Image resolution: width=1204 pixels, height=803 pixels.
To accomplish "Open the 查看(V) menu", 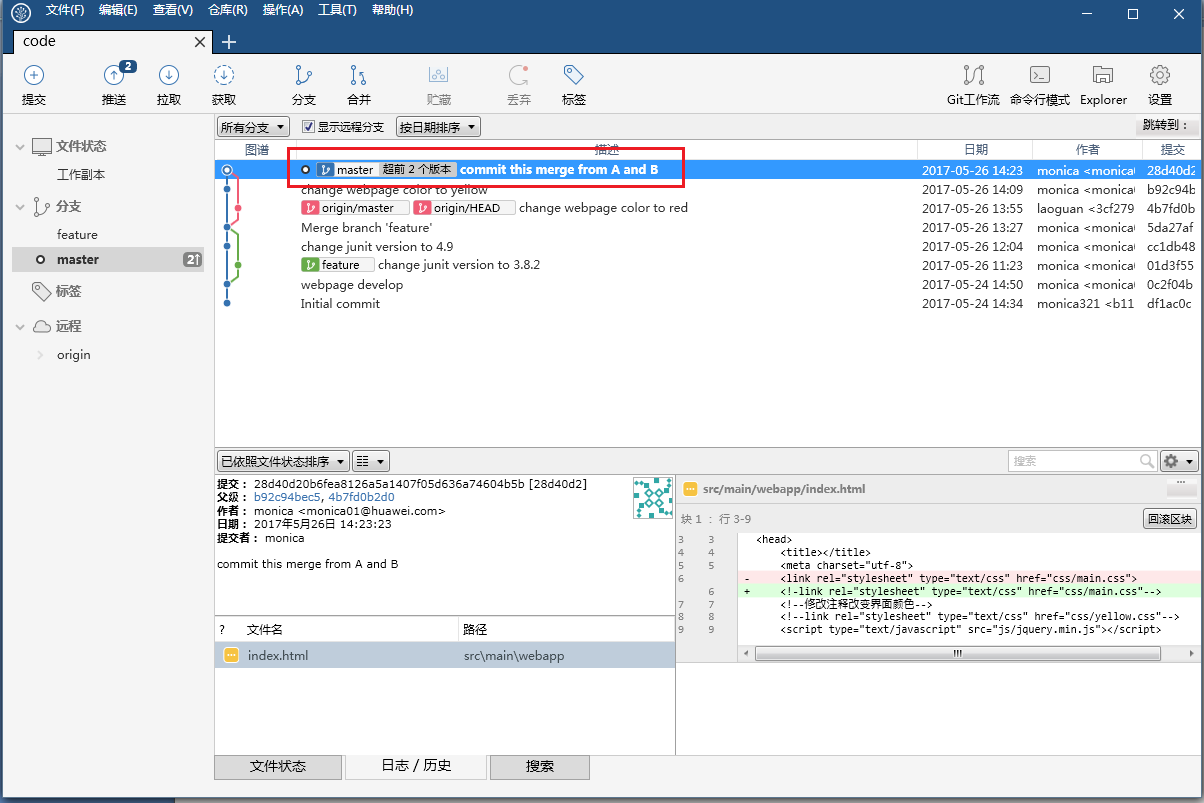I will [173, 10].
